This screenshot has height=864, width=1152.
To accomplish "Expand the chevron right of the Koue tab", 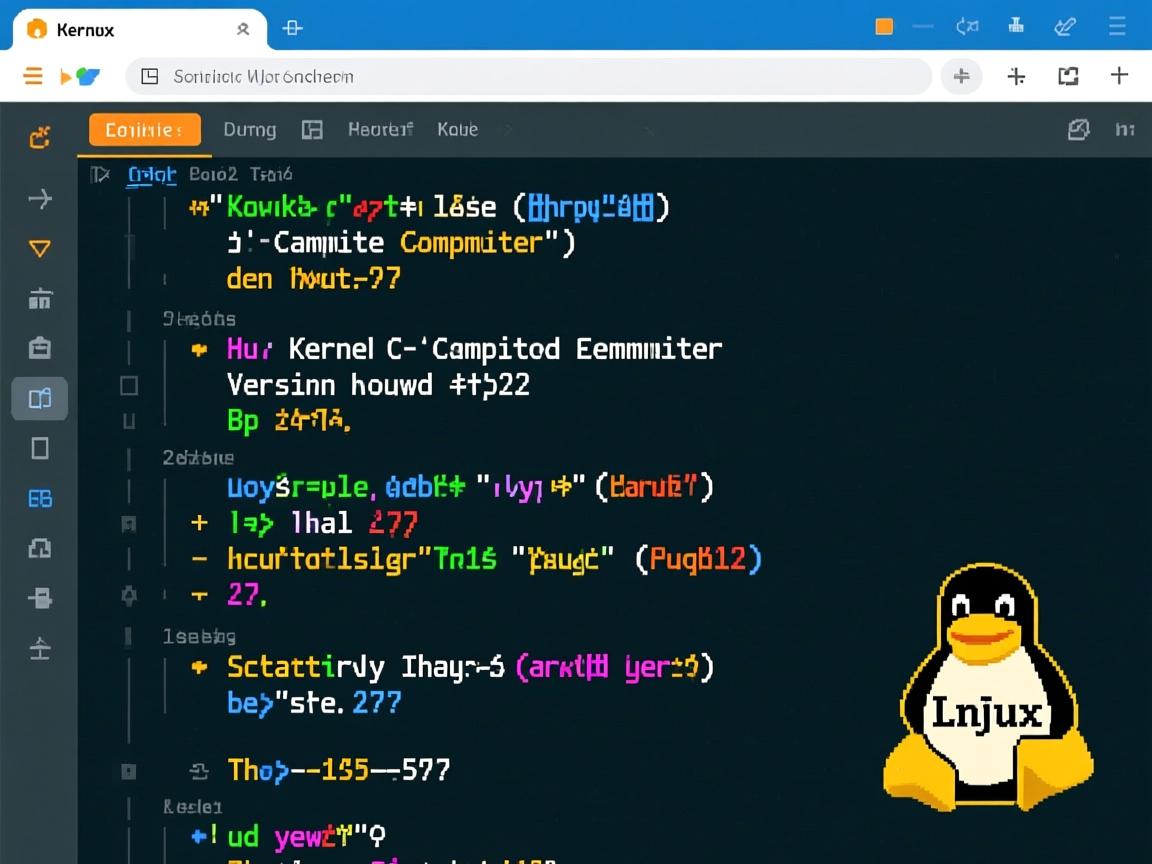I will pyautogui.click(x=508, y=129).
